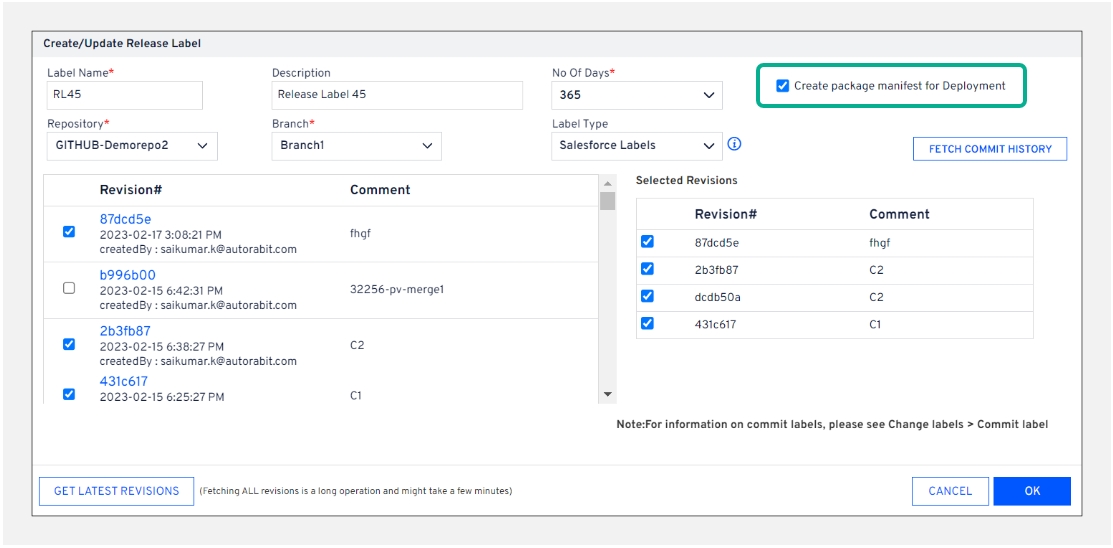This screenshot has height=548, width=1113.
Task: Open Label Type Salesforce Labels dropdown
Action: click(x=636, y=146)
